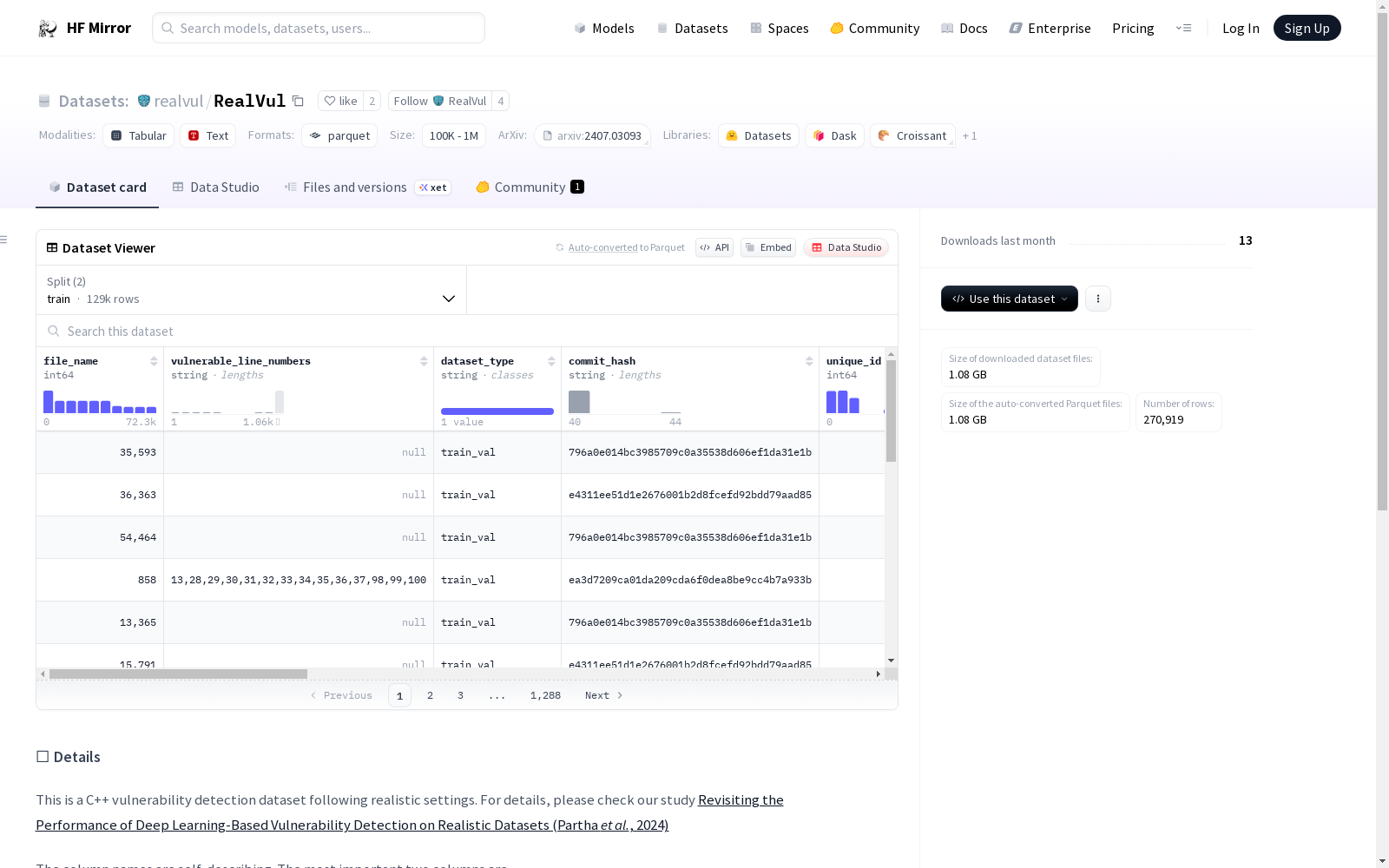This screenshot has height=868, width=1389.
Task: Click the Sign Up button
Action: 1307,28
